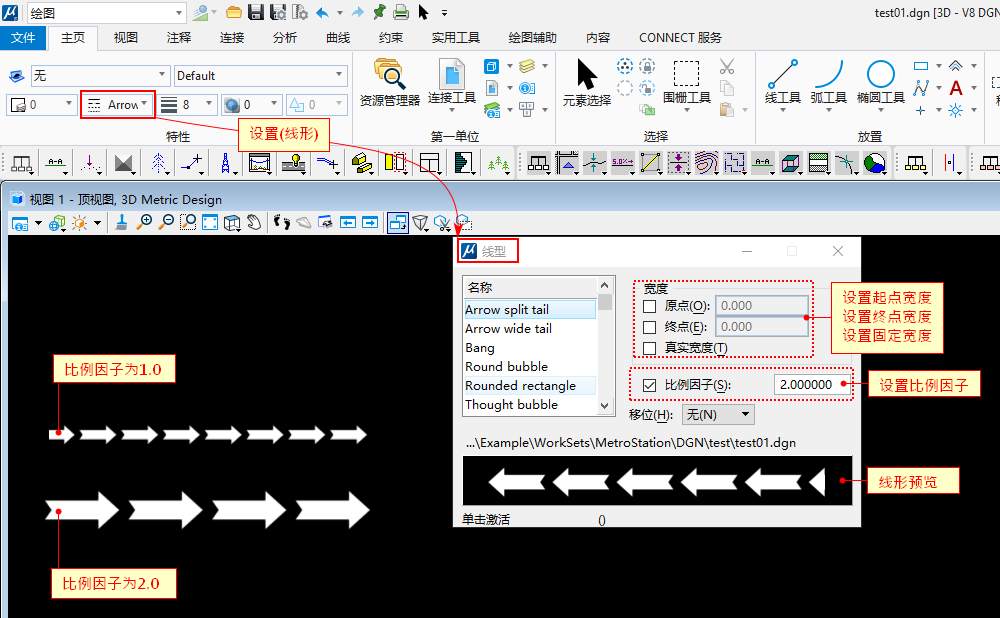Click the Cut scissors icon in ribbon
This screenshot has height=618, width=1000.
(726, 66)
